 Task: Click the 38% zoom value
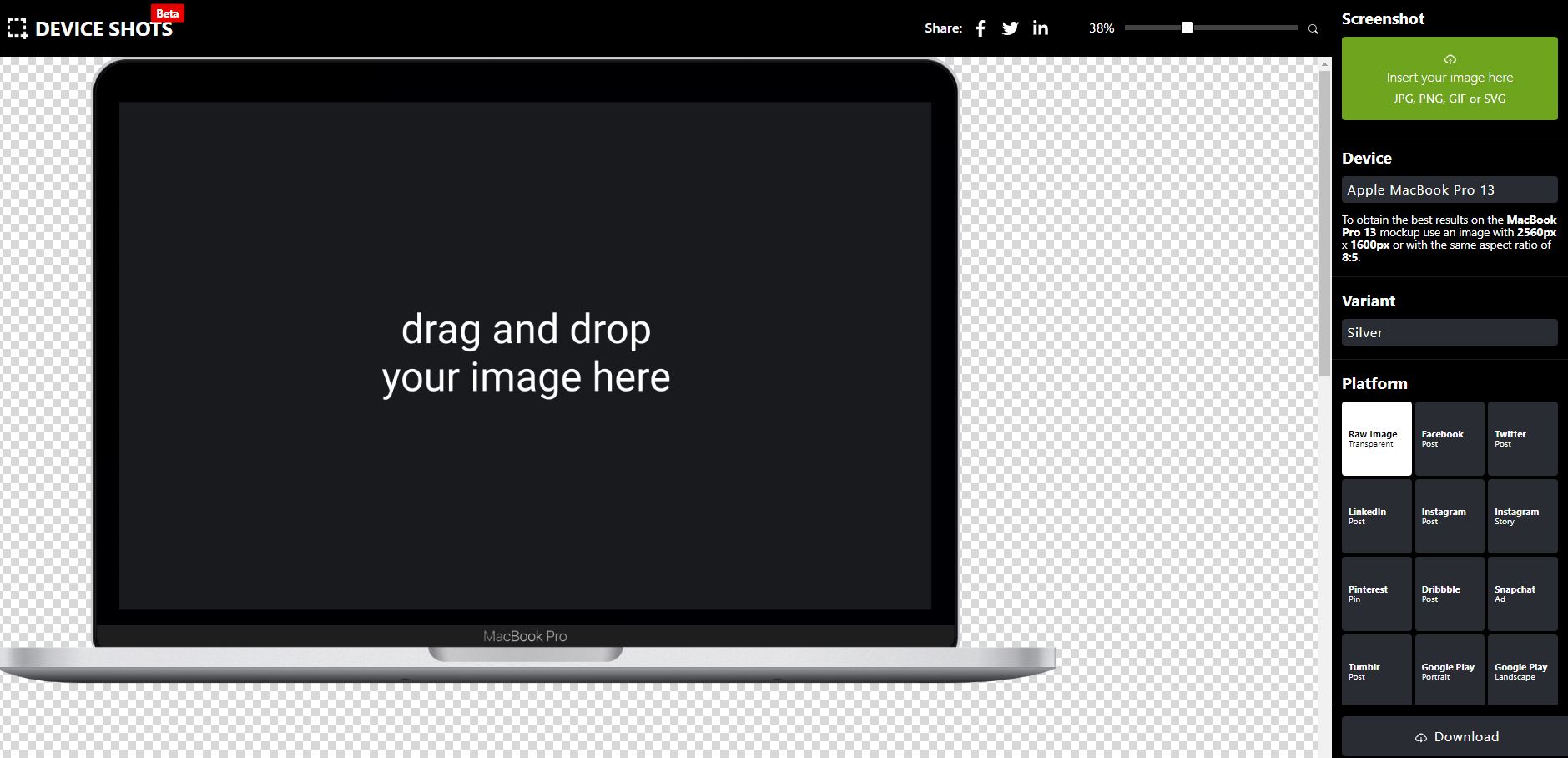pyautogui.click(x=1102, y=28)
